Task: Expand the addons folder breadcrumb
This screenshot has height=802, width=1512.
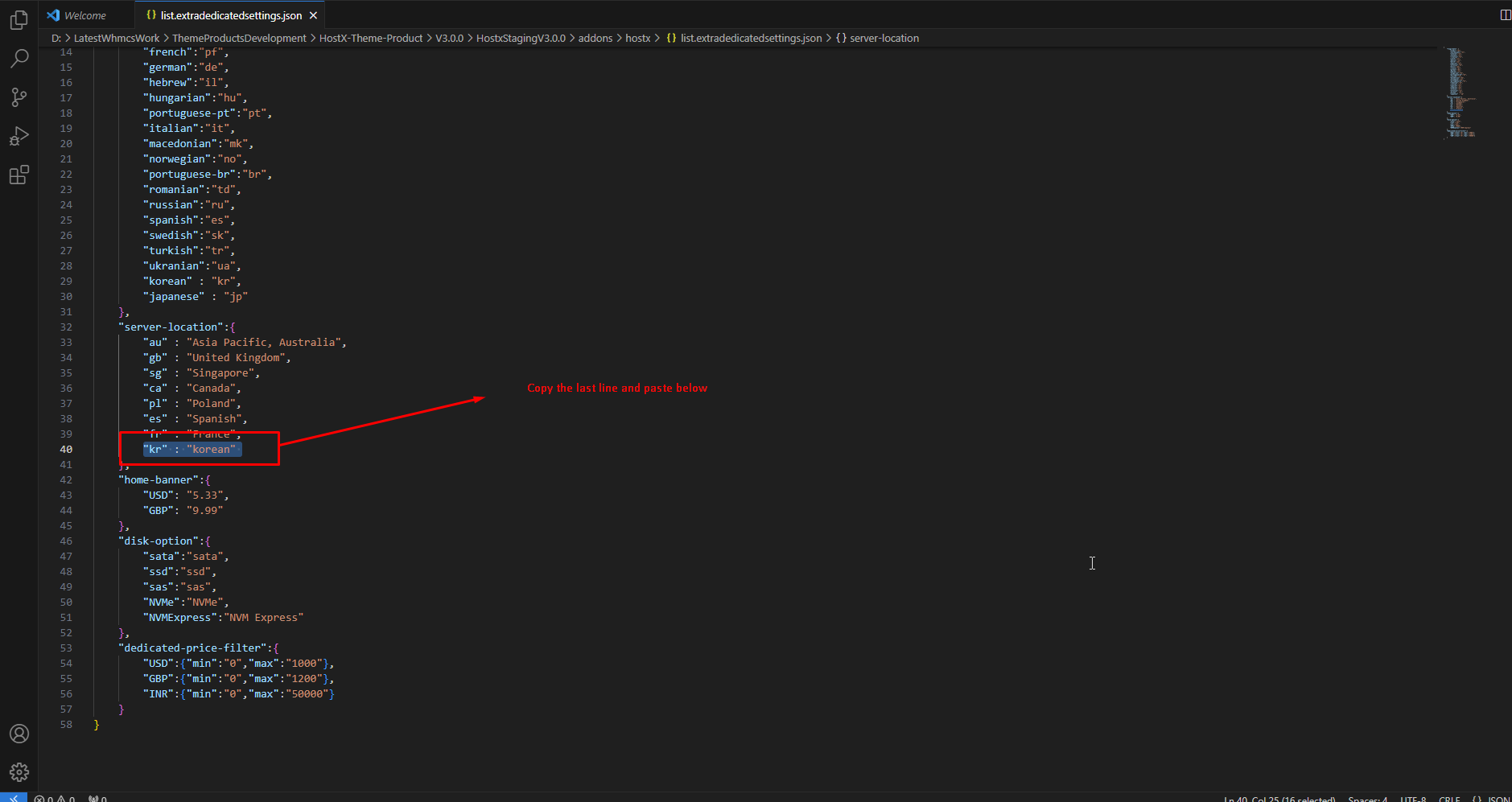Action: (x=595, y=38)
